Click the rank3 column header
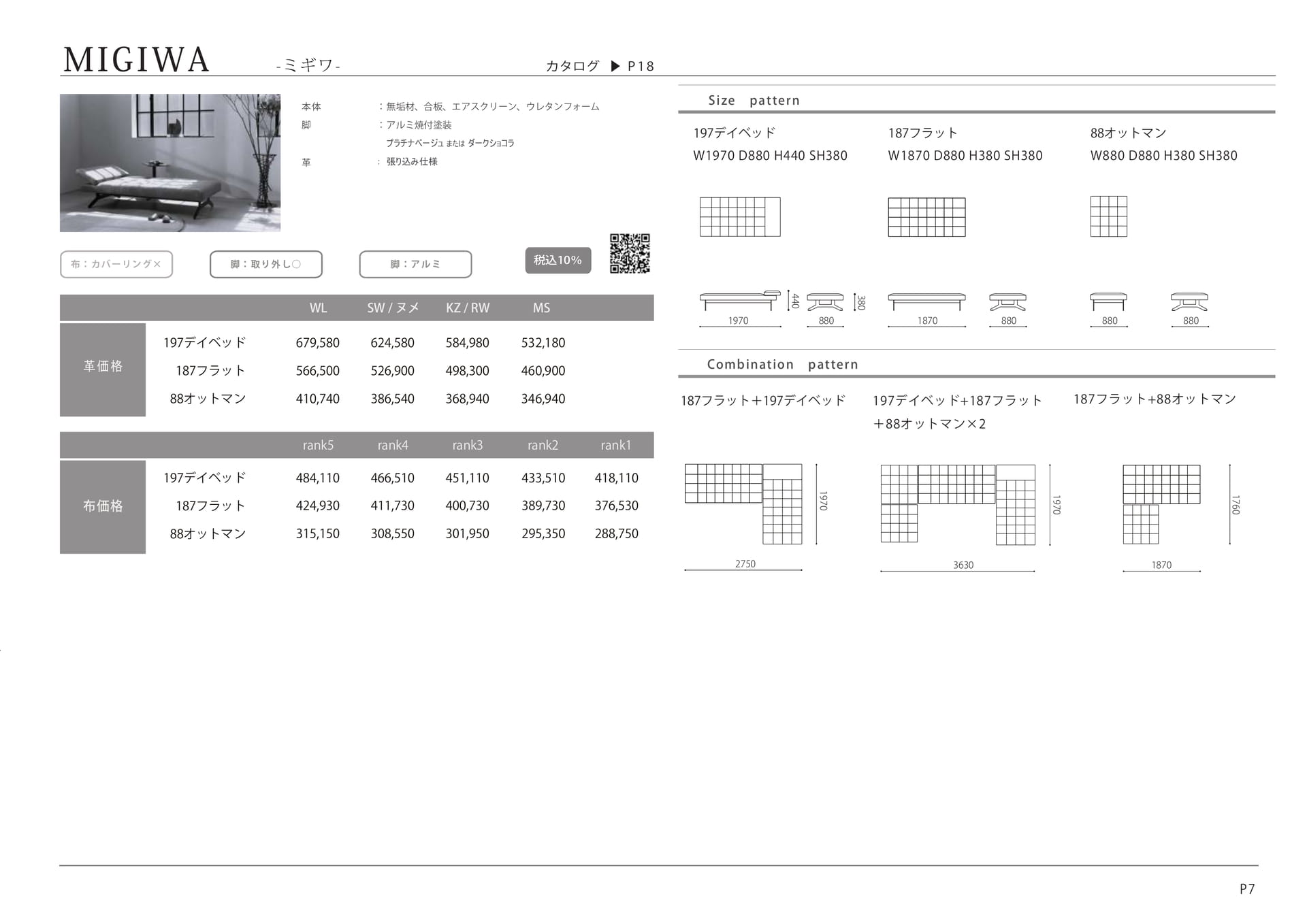Viewport: 1307px width, 924px height. (468, 445)
